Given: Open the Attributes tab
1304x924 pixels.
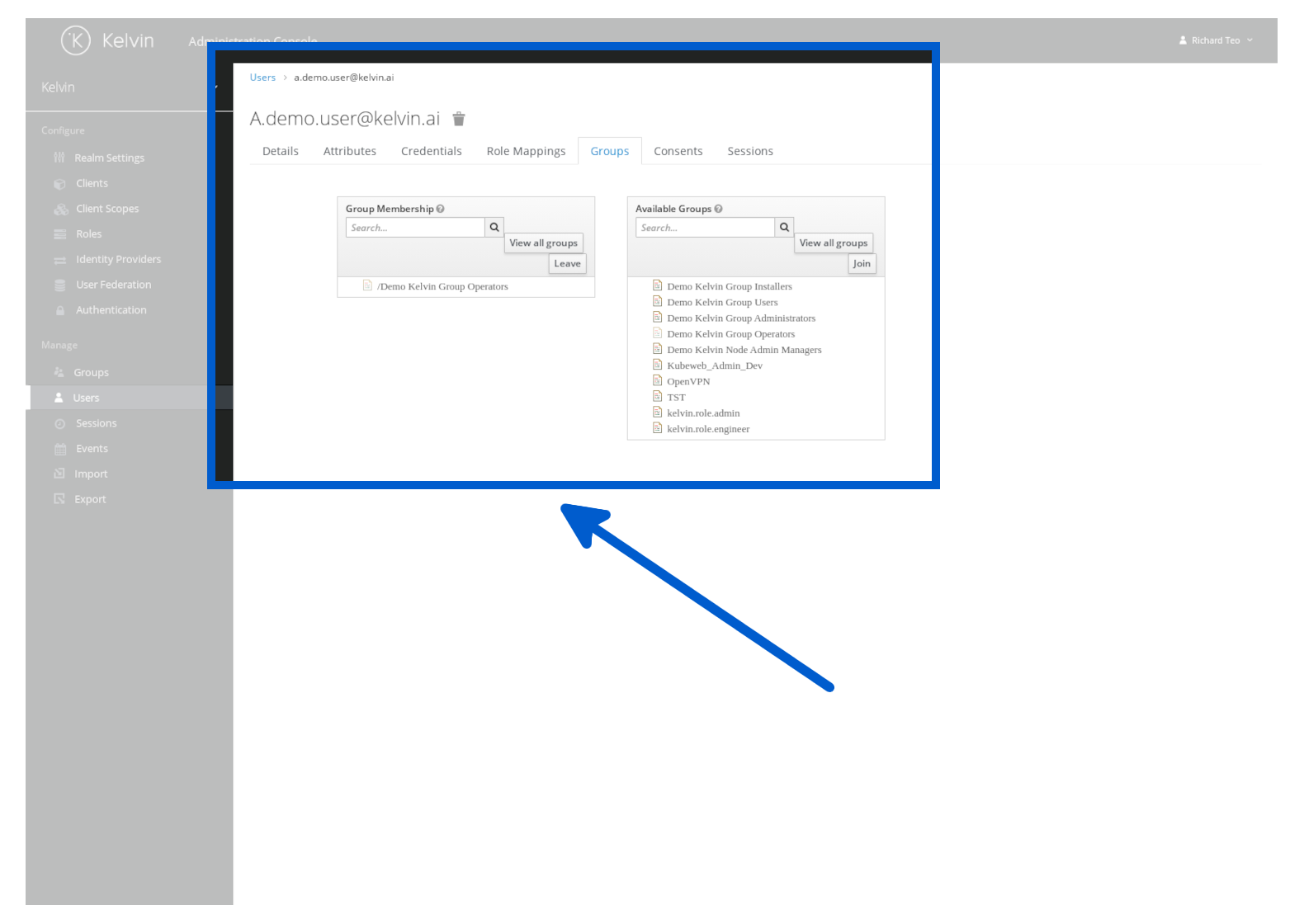Looking at the screenshot, I should click(x=349, y=152).
